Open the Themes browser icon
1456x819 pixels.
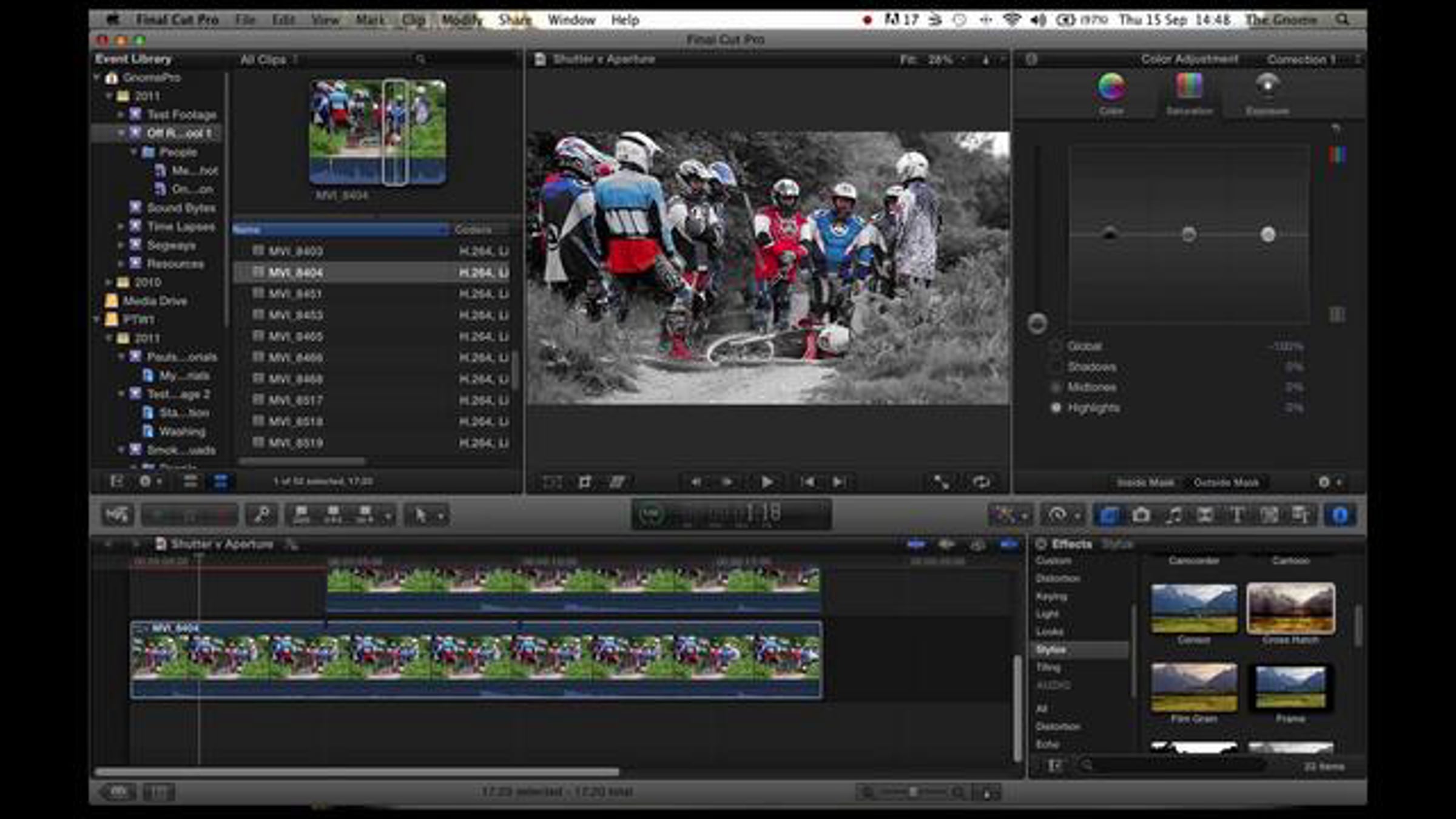[1301, 516]
